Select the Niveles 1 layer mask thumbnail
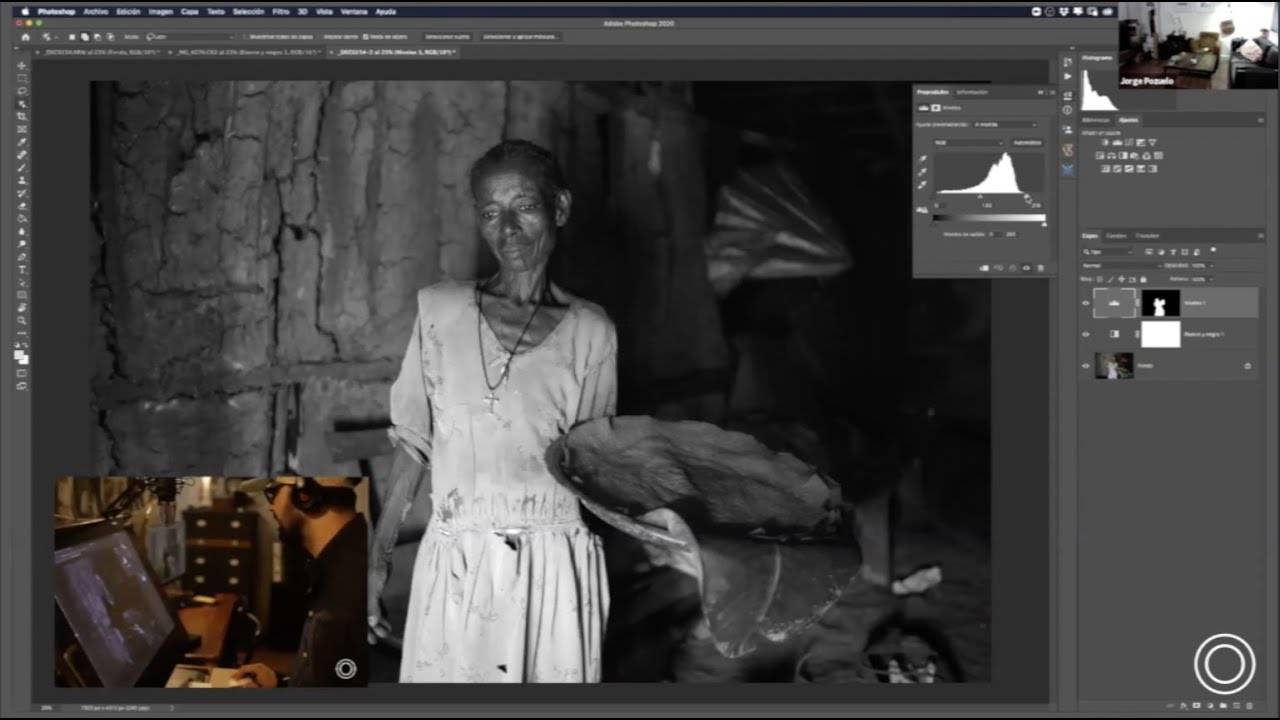Image resolution: width=1280 pixels, height=720 pixels. (x=1160, y=302)
